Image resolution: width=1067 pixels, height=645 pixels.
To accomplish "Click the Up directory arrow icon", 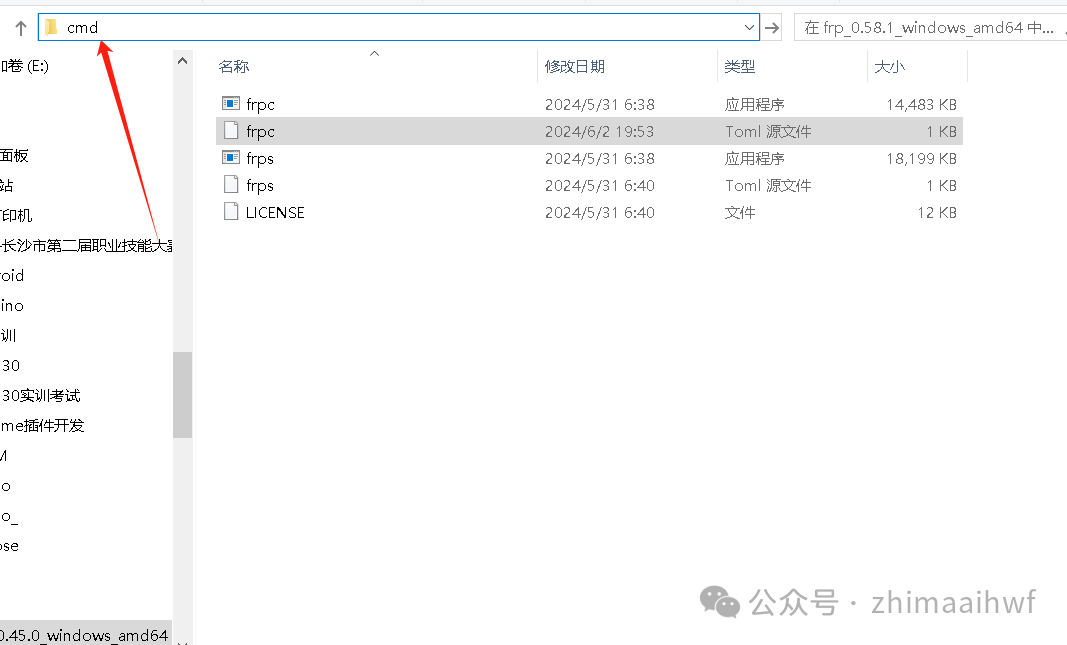I will [x=20, y=28].
